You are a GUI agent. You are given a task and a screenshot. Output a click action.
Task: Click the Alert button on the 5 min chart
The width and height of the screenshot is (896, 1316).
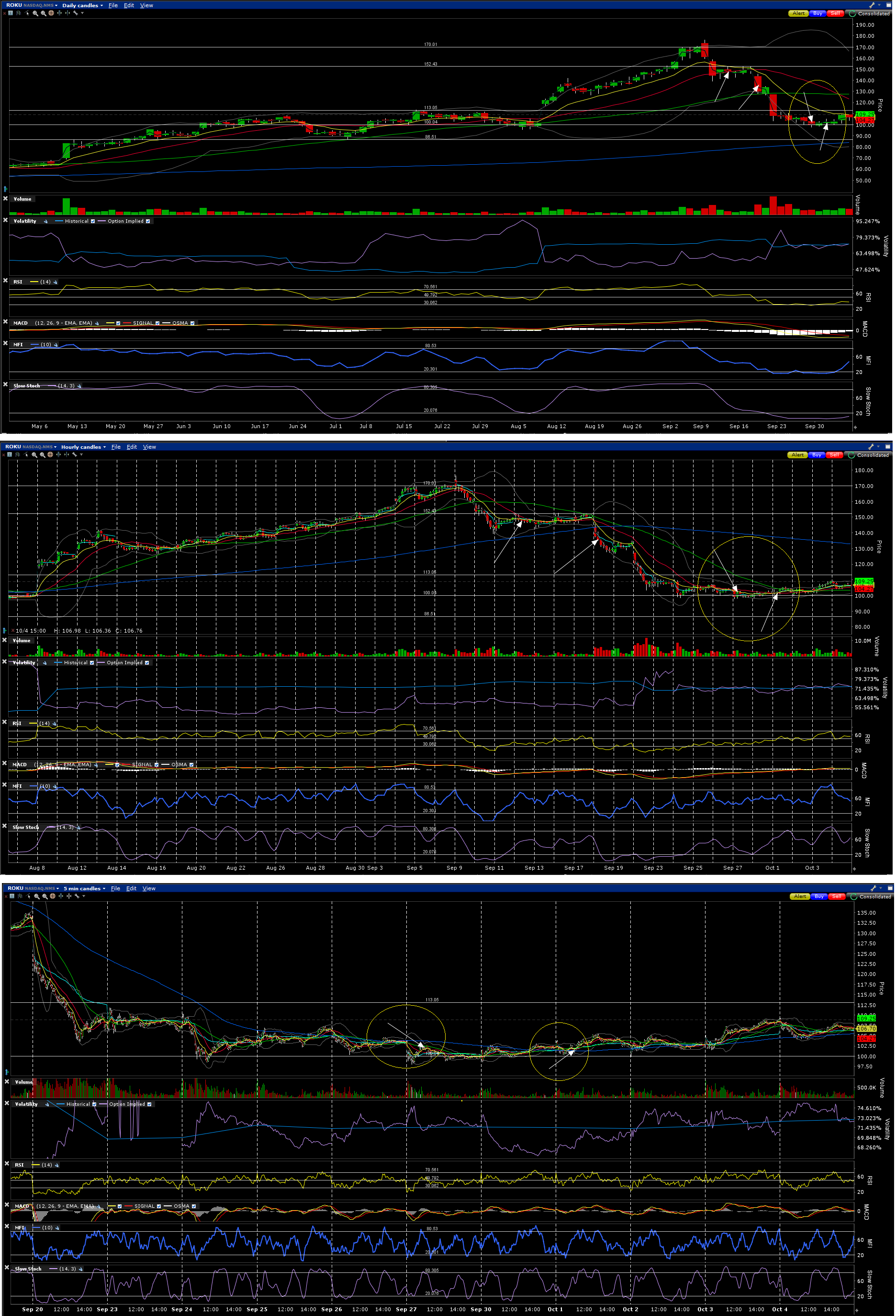(x=800, y=897)
